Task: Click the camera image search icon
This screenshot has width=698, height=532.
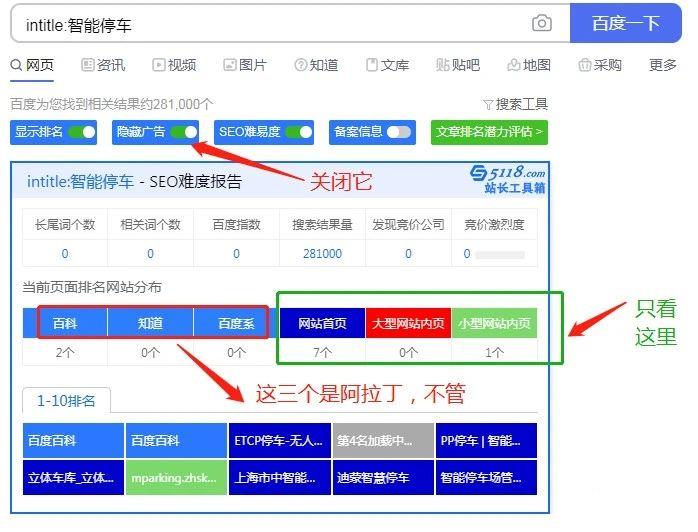Action: coord(541,23)
